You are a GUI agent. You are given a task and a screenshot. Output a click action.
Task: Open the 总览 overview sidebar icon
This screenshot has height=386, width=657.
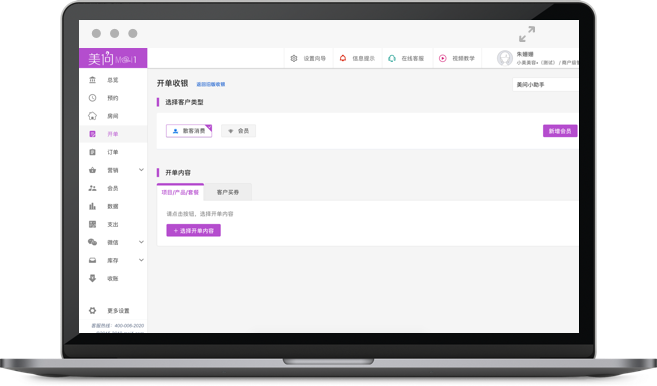[x=93, y=80]
